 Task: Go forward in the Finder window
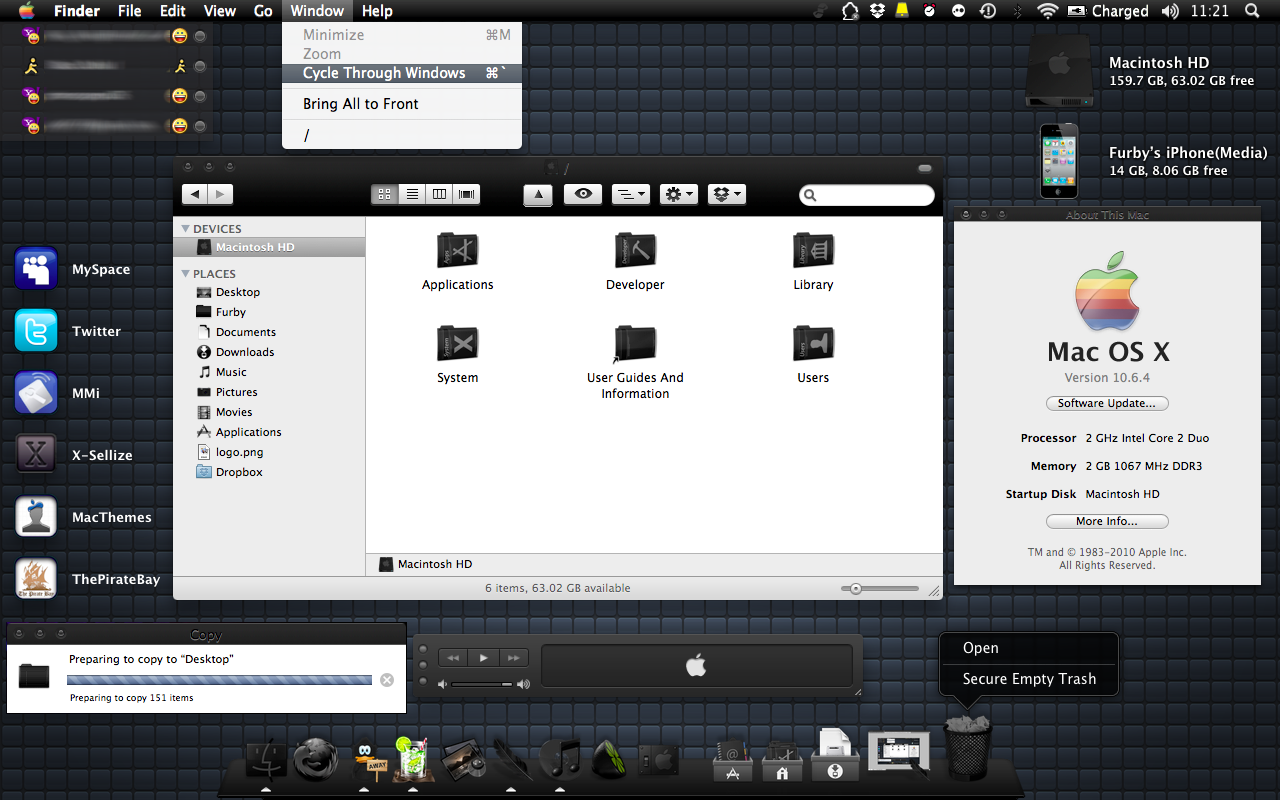point(220,194)
